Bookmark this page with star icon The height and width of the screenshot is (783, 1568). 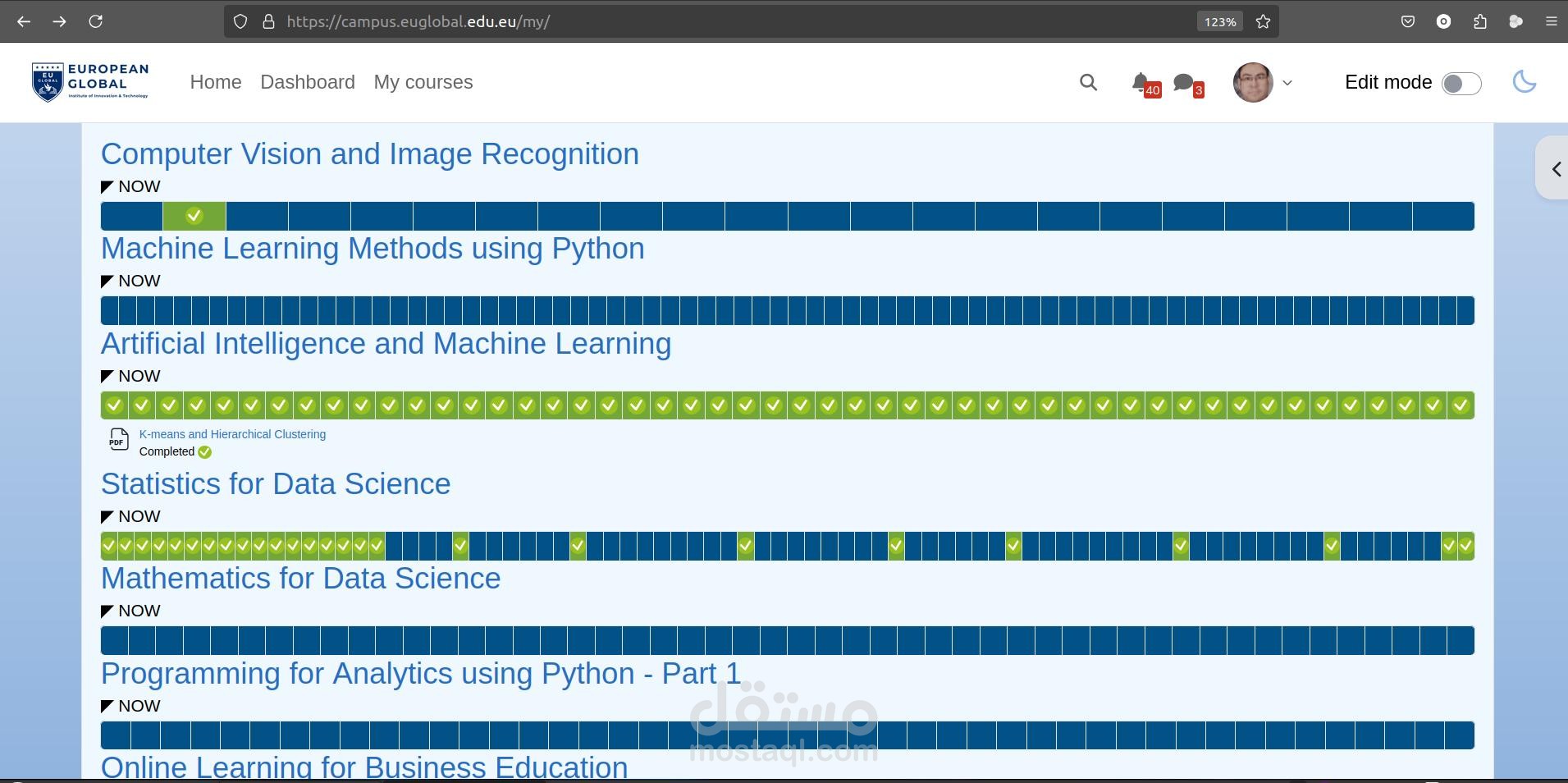tap(1264, 22)
